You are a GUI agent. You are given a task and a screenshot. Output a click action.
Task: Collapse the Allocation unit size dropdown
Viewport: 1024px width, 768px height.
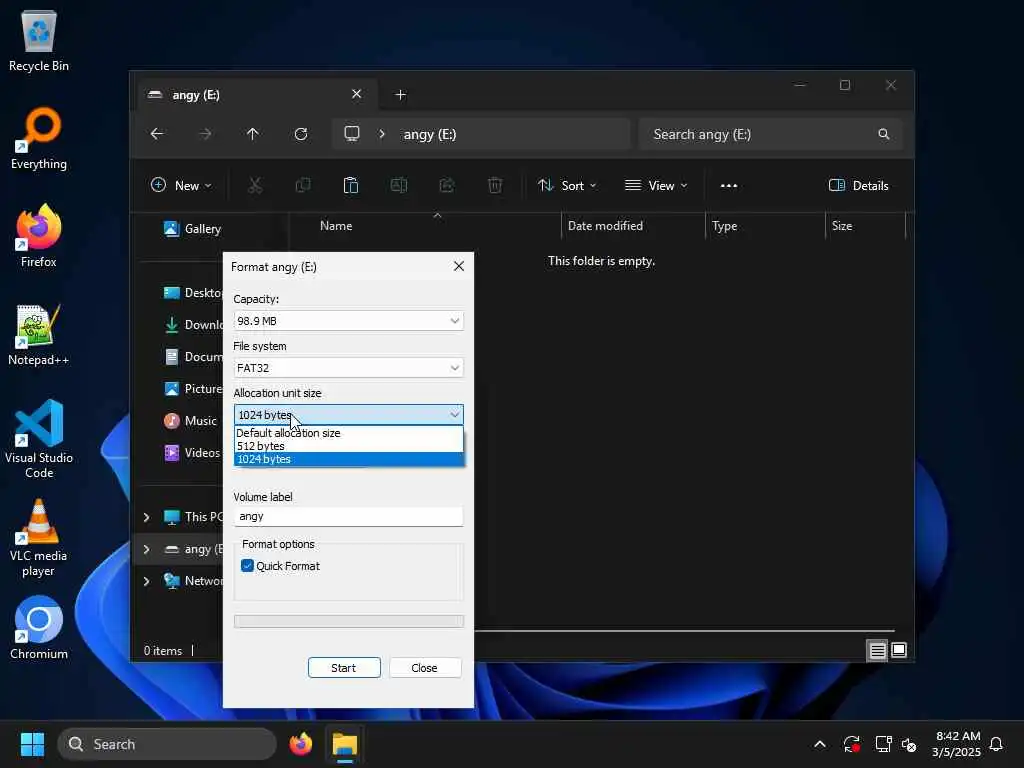348,415
